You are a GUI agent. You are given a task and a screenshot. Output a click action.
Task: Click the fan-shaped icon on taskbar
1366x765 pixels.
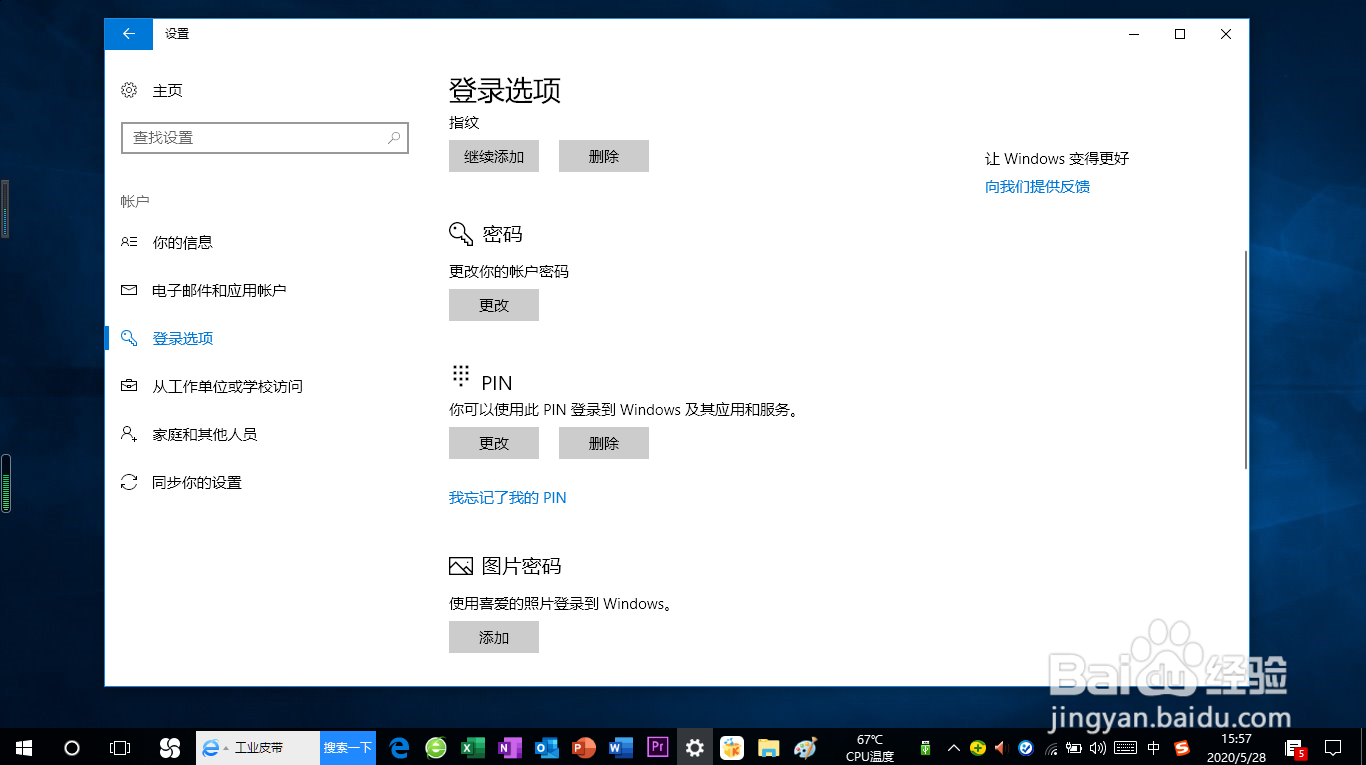(x=169, y=747)
